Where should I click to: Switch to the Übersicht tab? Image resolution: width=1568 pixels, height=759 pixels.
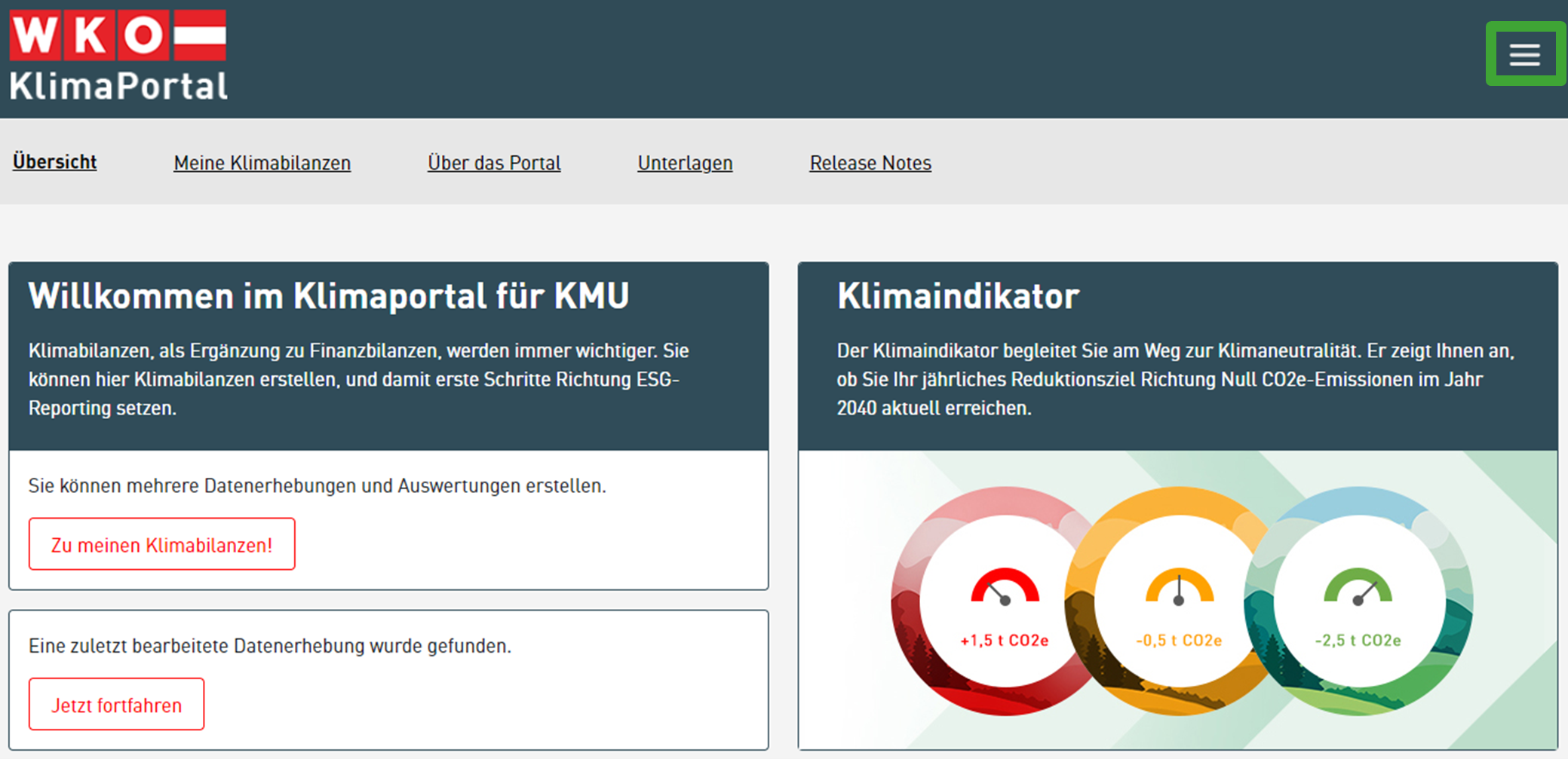pyautogui.click(x=54, y=162)
